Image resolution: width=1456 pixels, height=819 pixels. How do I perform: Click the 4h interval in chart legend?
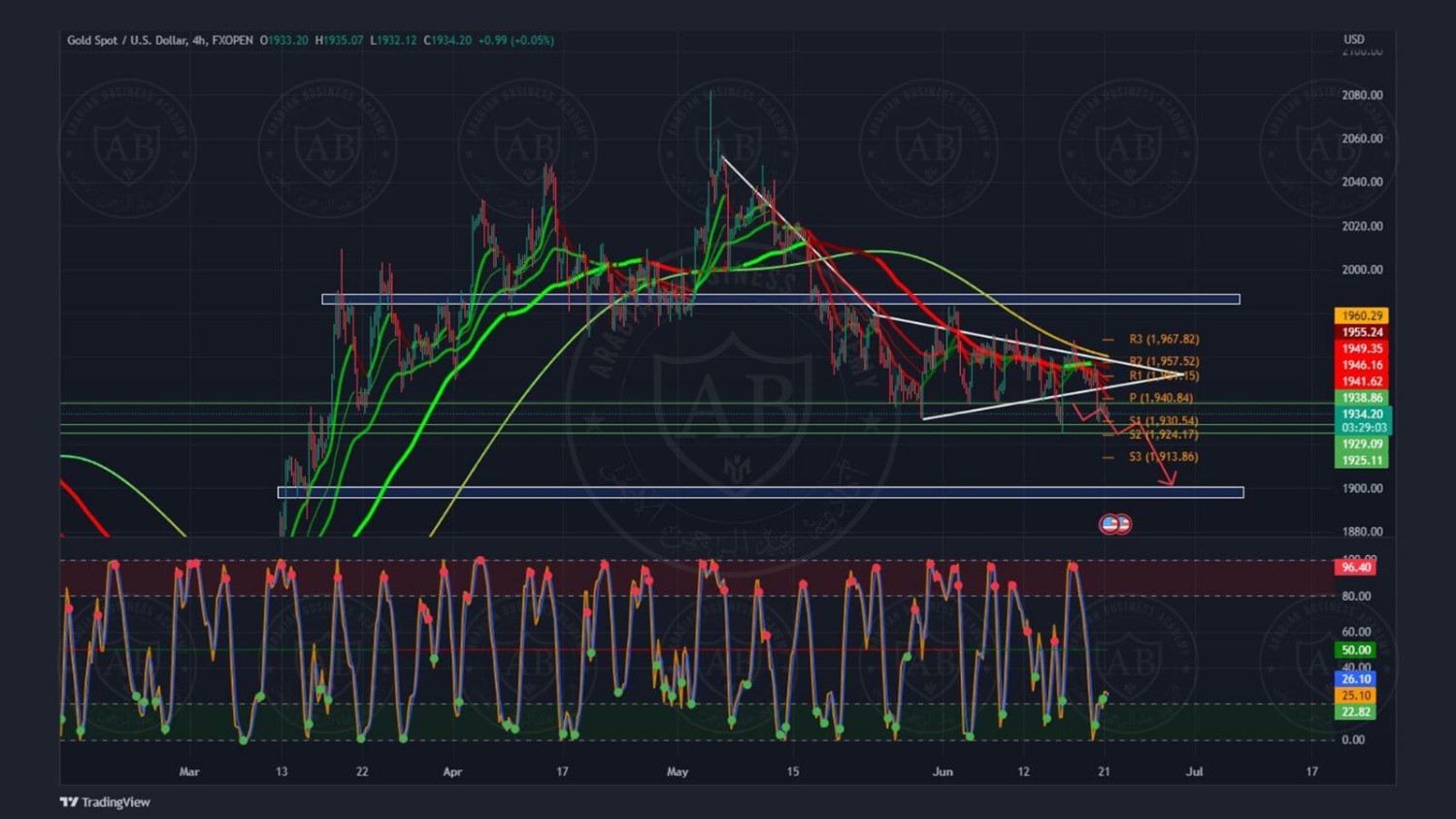(x=199, y=40)
